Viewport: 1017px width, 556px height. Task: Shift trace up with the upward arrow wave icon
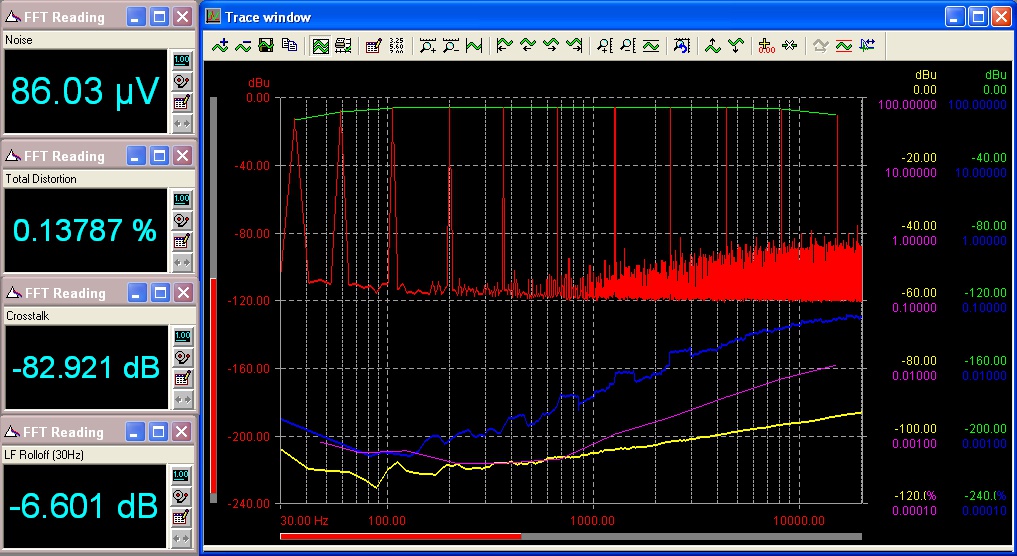click(x=713, y=45)
